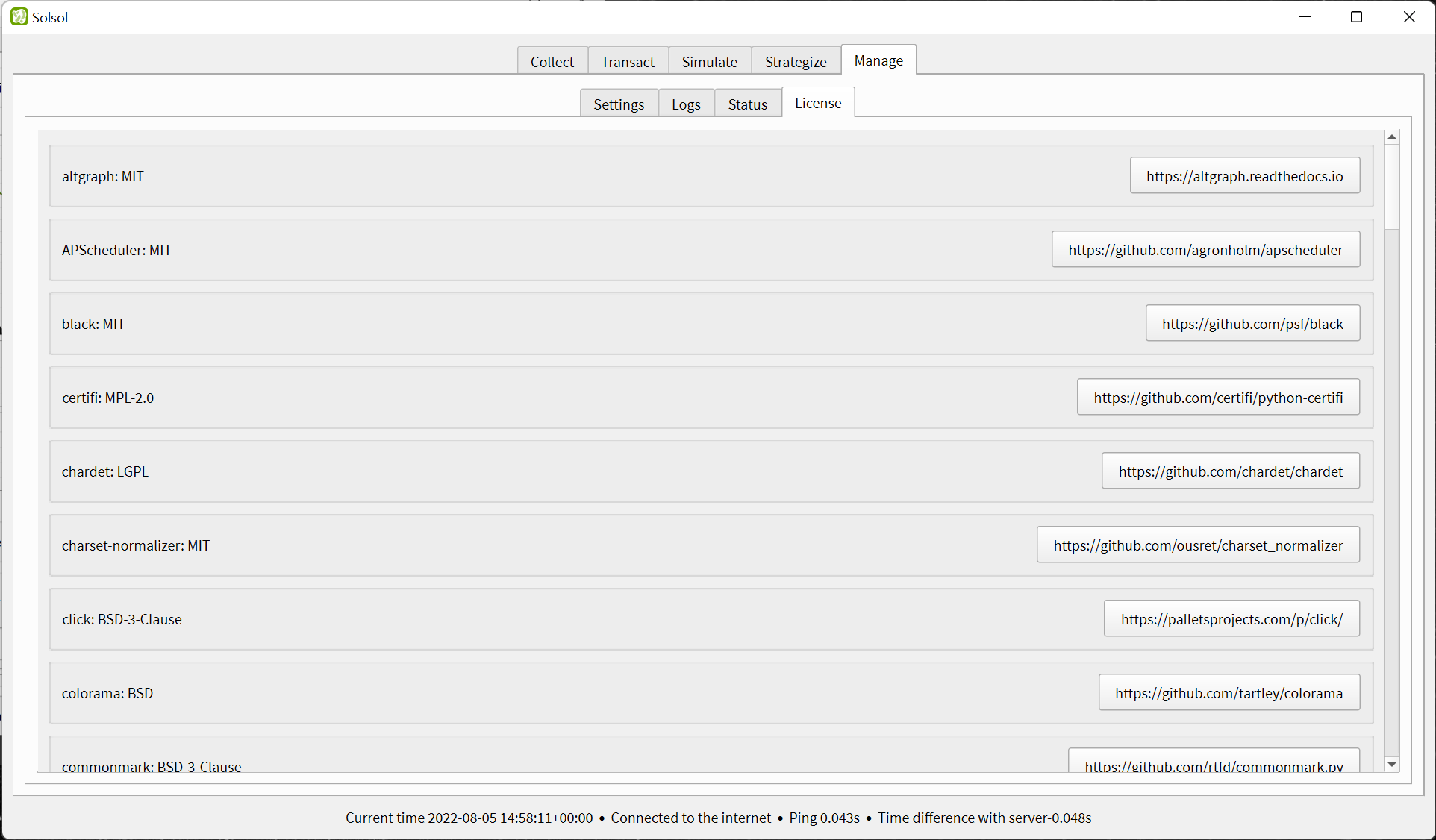Open the python-certifi GitHub link button

[x=1218, y=398]
